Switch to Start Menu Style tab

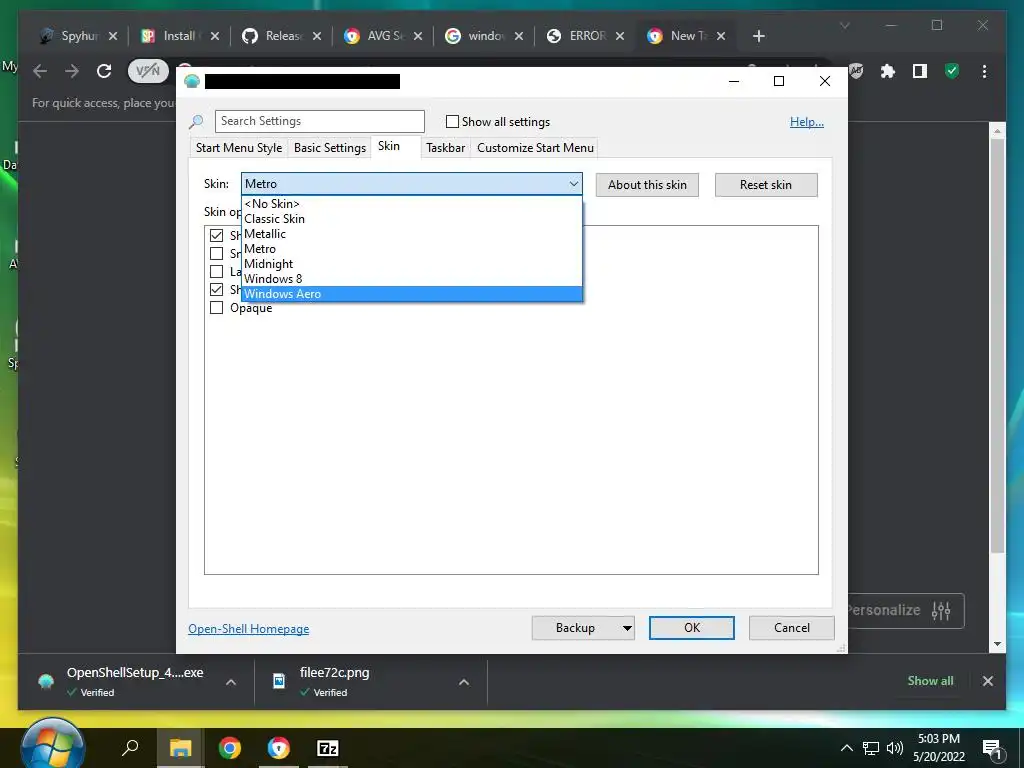(x=239, y=148)
